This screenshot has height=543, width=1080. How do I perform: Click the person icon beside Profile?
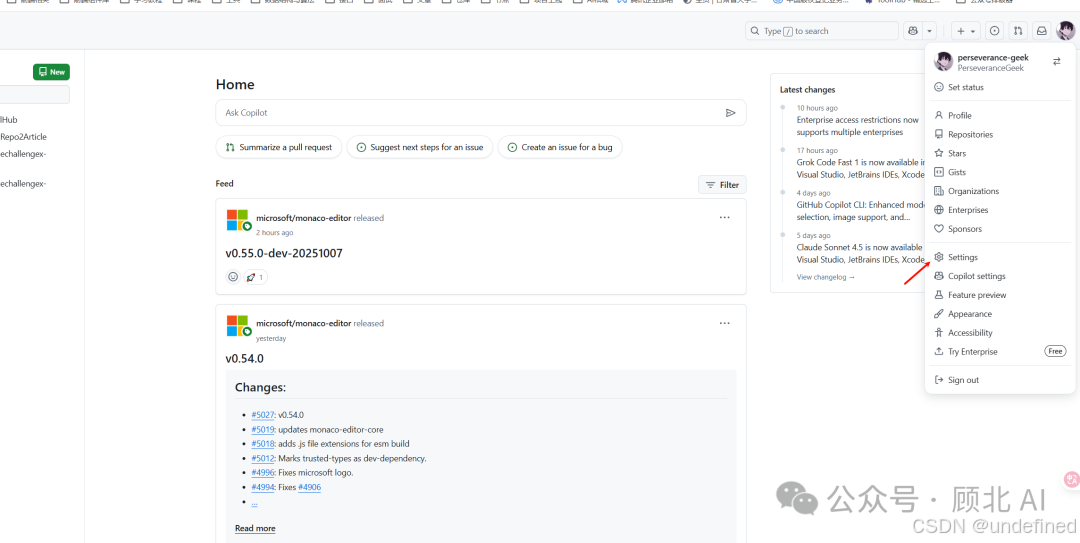pyautogui.click(x=938, y=116)
